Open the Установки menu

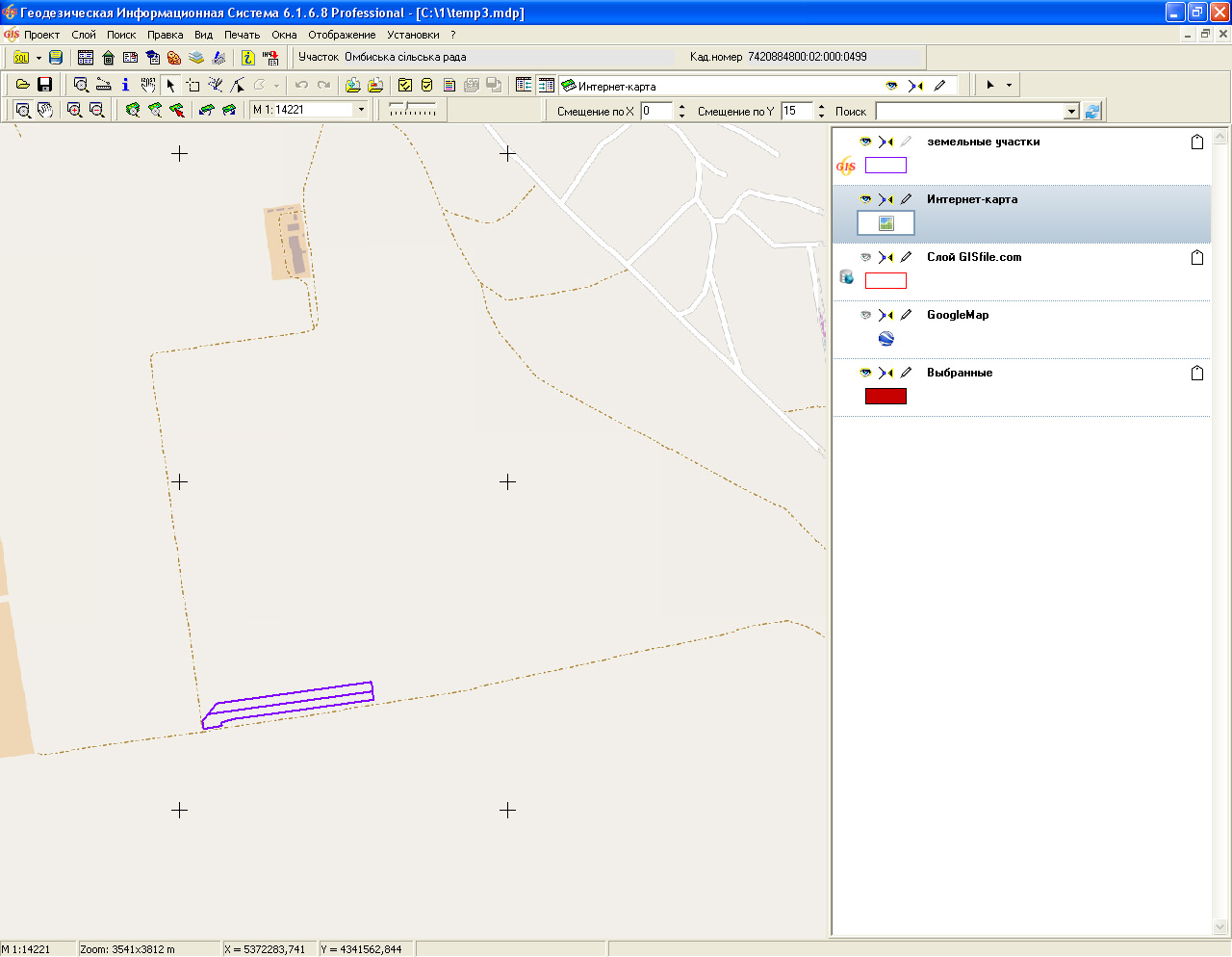tap(413, 35)
